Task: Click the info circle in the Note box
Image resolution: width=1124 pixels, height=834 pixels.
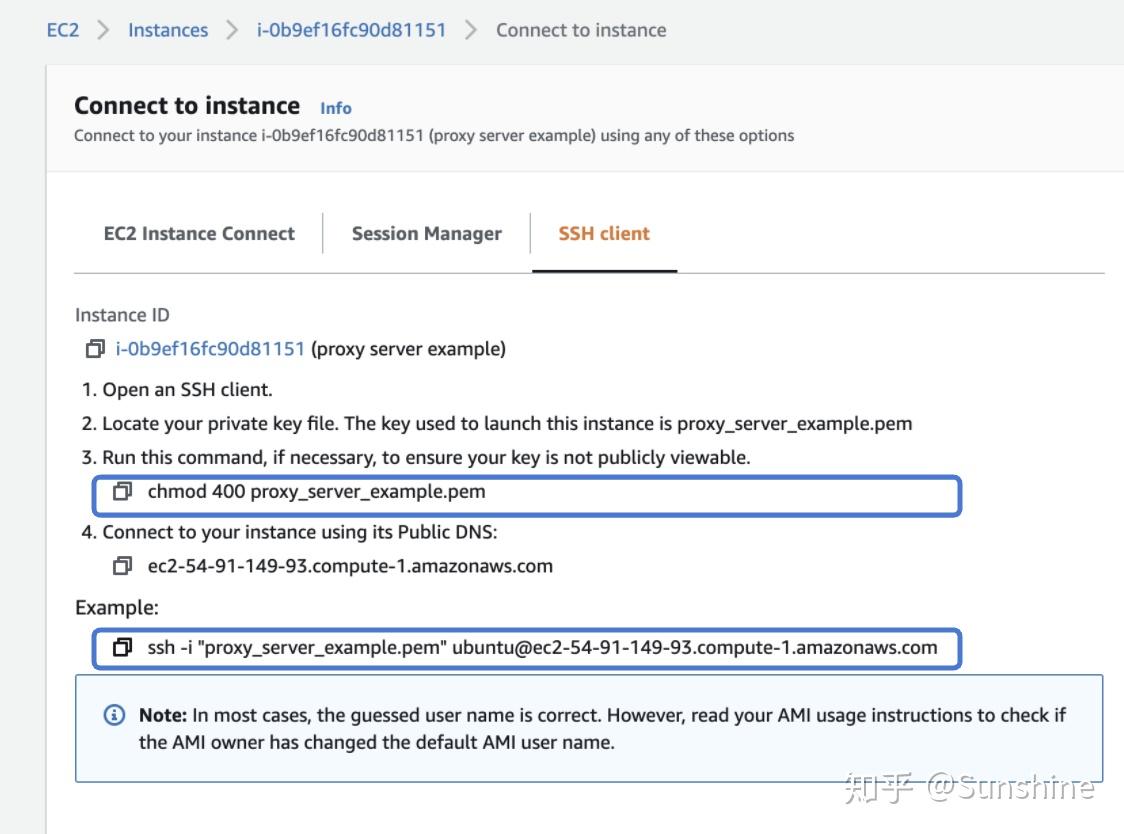Action: click(x=114, y=715)
